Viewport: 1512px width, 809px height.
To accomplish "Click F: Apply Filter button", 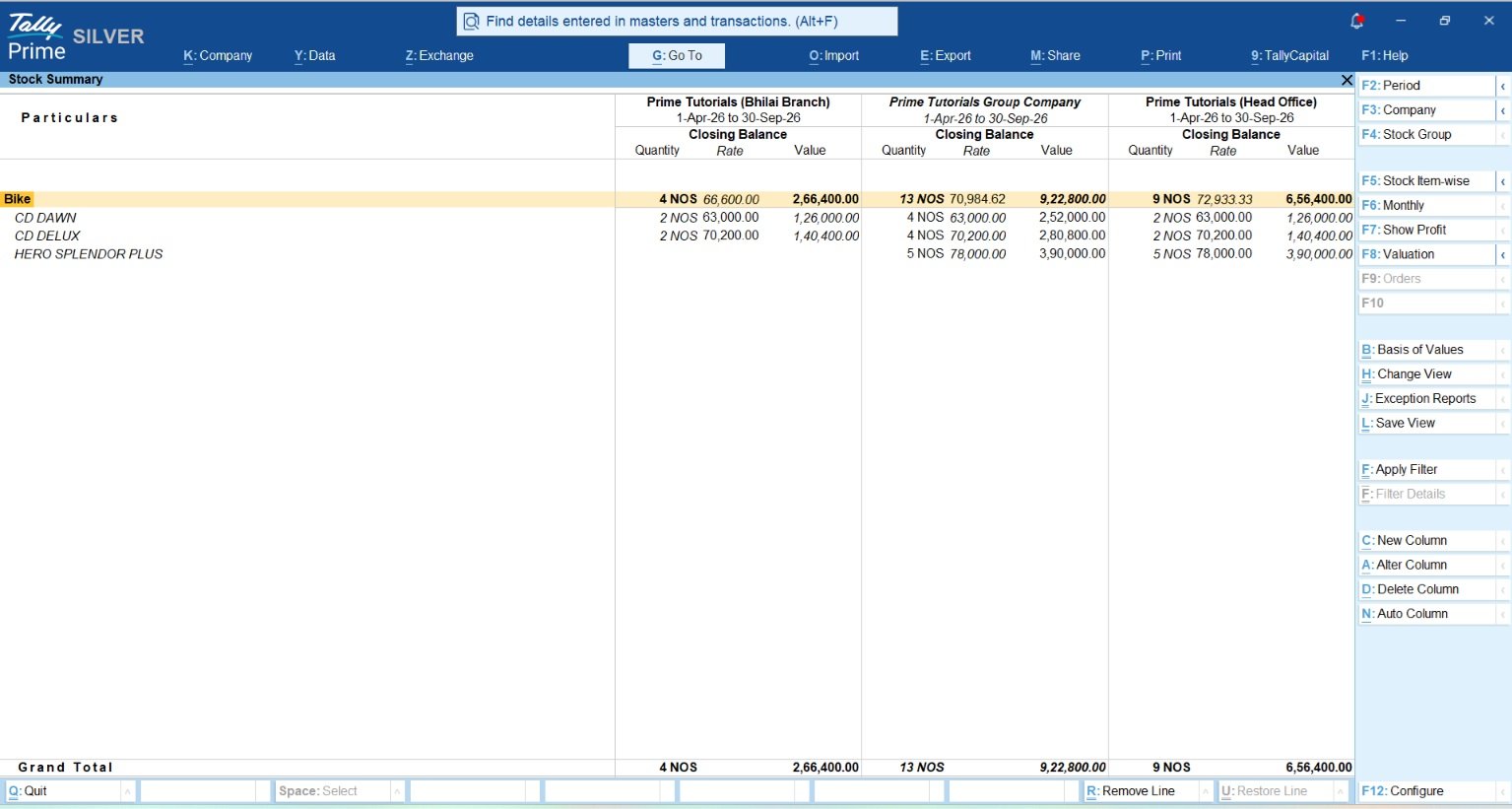I will coord(1426,470).
